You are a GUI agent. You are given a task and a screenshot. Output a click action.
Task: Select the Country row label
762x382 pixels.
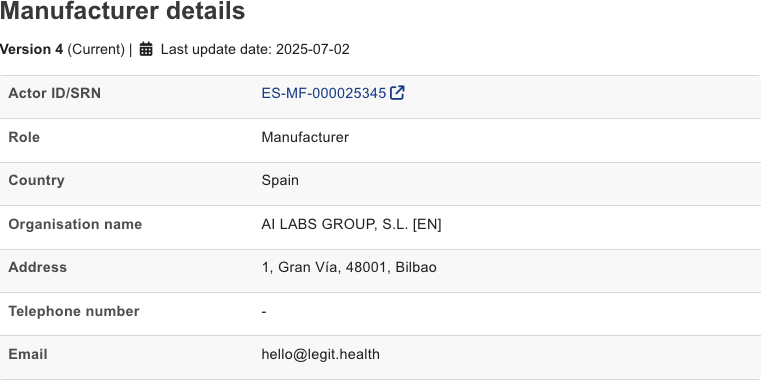[36, 180]
